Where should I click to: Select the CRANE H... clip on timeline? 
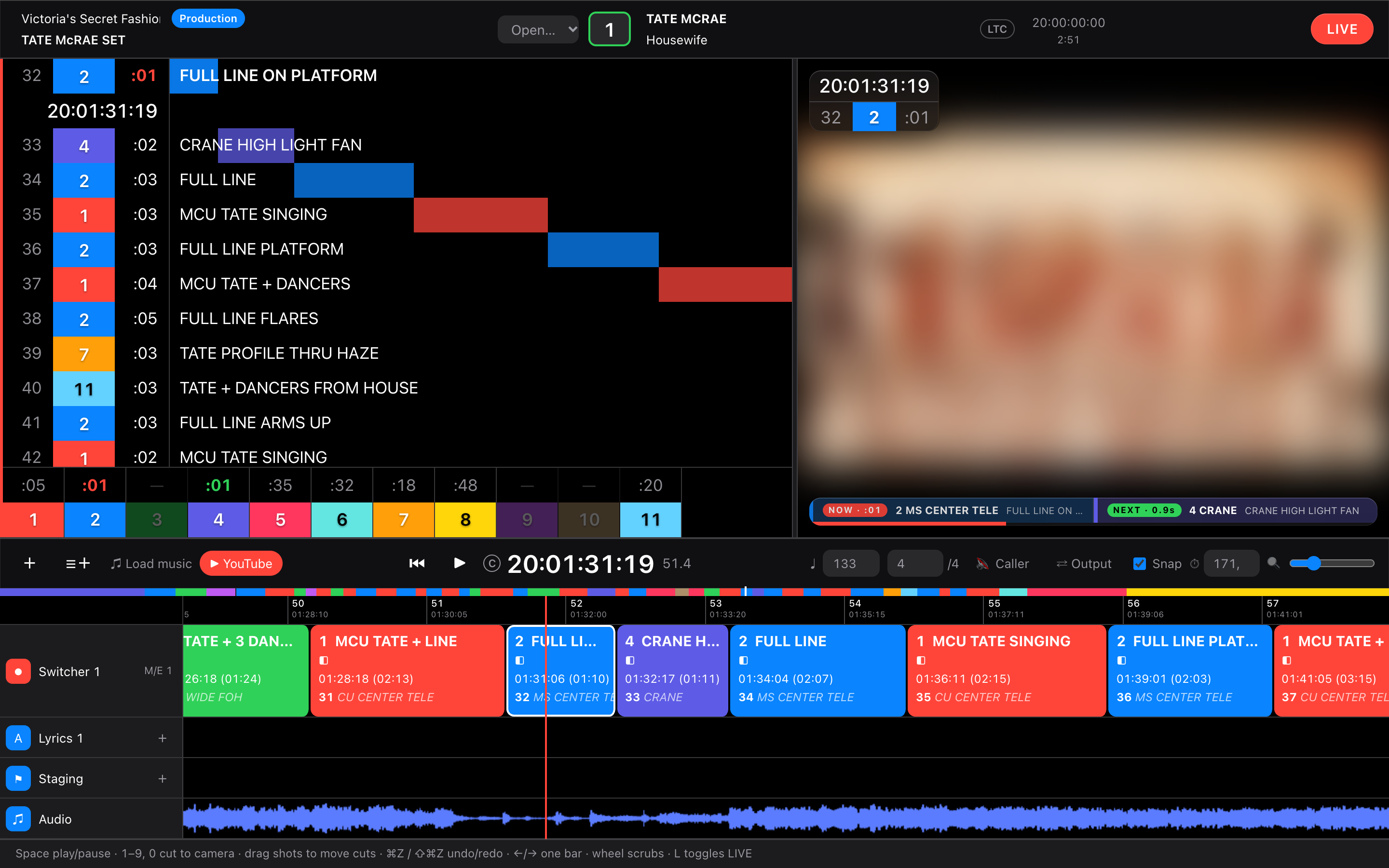point(673,670)
